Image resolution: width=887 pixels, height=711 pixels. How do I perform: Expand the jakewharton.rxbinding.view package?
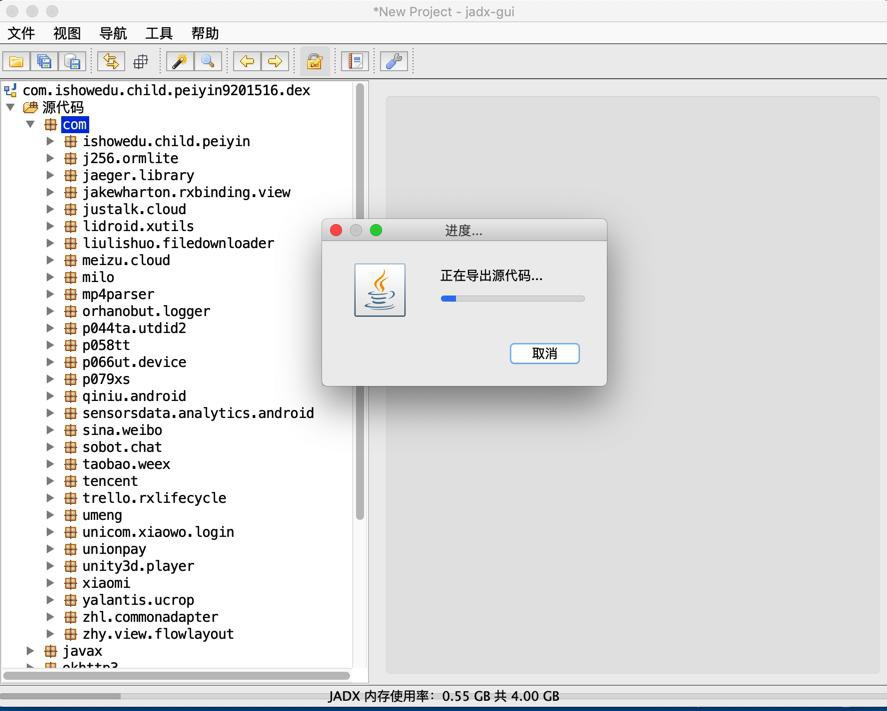pos(50,192)
